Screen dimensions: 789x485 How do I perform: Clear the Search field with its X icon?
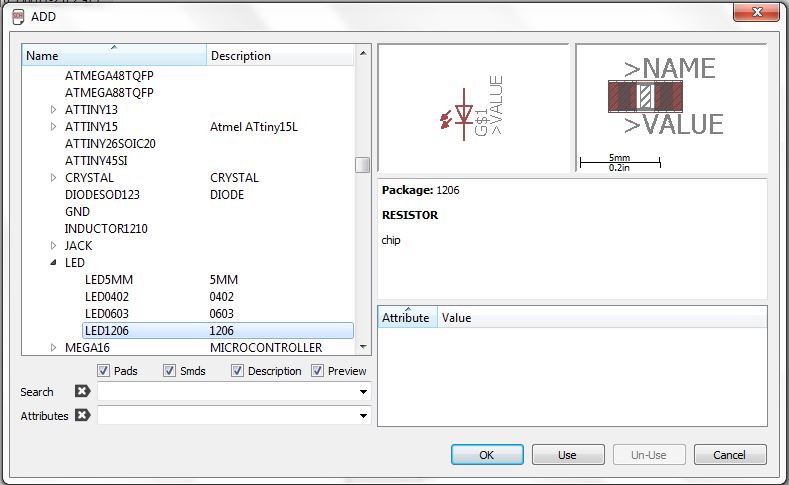pyautogui.click(x=83, y=391)
